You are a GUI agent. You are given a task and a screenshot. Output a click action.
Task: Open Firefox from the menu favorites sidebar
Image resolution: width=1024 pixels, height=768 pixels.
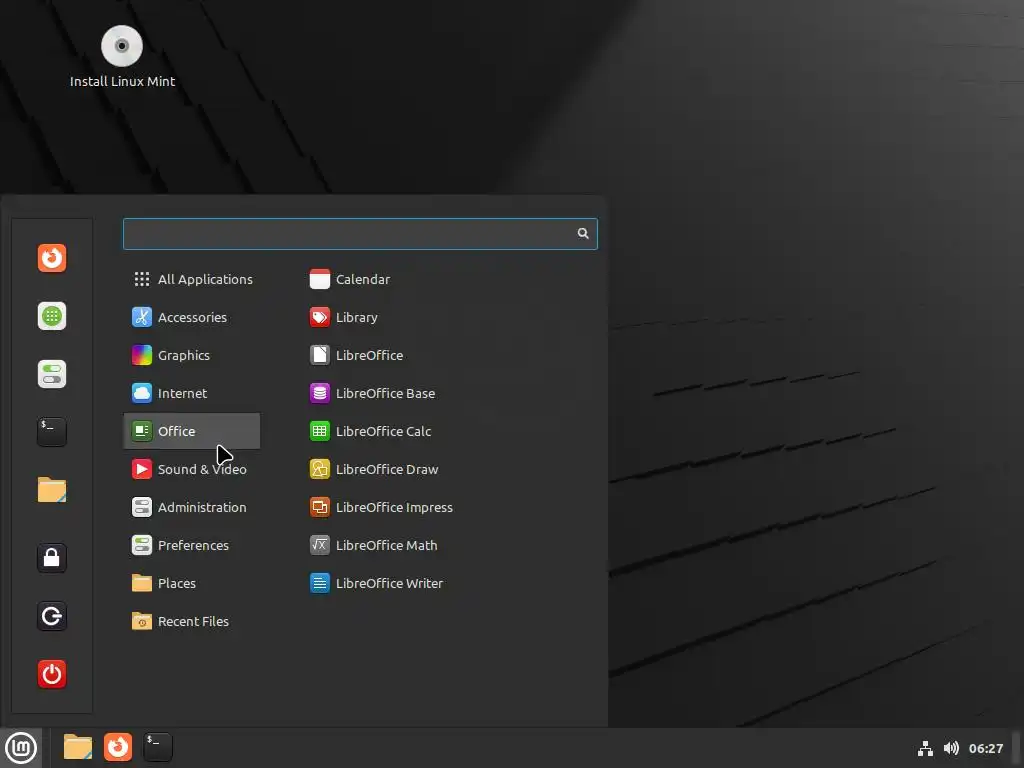[x=52, y=258]
